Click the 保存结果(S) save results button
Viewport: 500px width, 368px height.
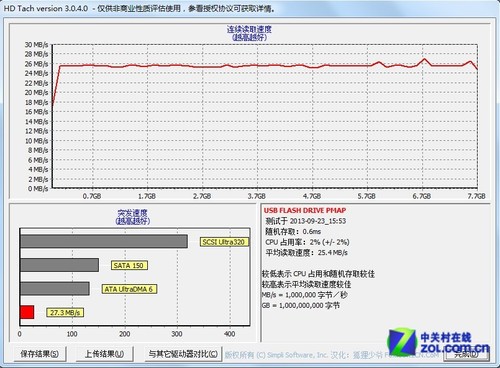tap(40, 354)
